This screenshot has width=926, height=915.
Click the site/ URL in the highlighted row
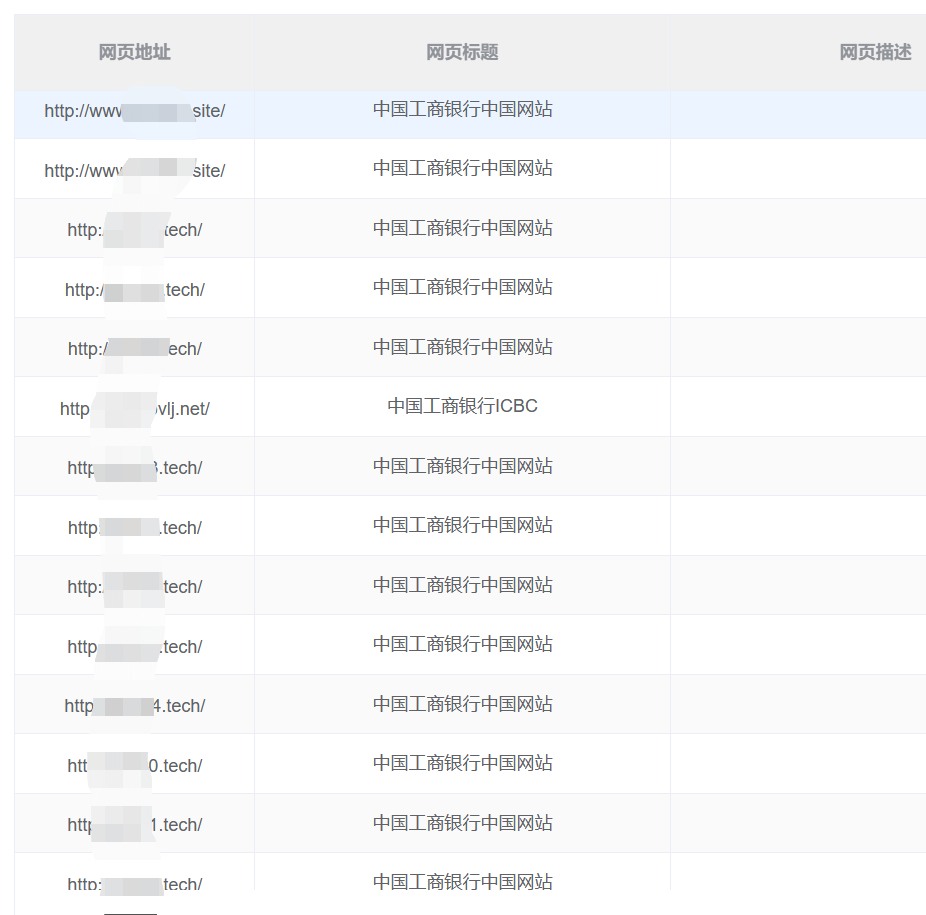coord(135,111)
